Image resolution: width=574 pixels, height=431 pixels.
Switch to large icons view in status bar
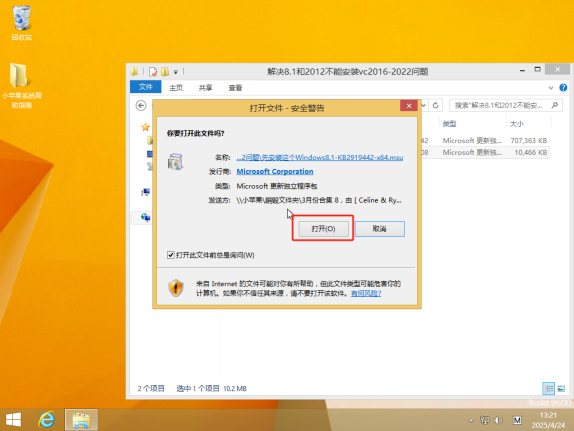click(x=561, y=389)
